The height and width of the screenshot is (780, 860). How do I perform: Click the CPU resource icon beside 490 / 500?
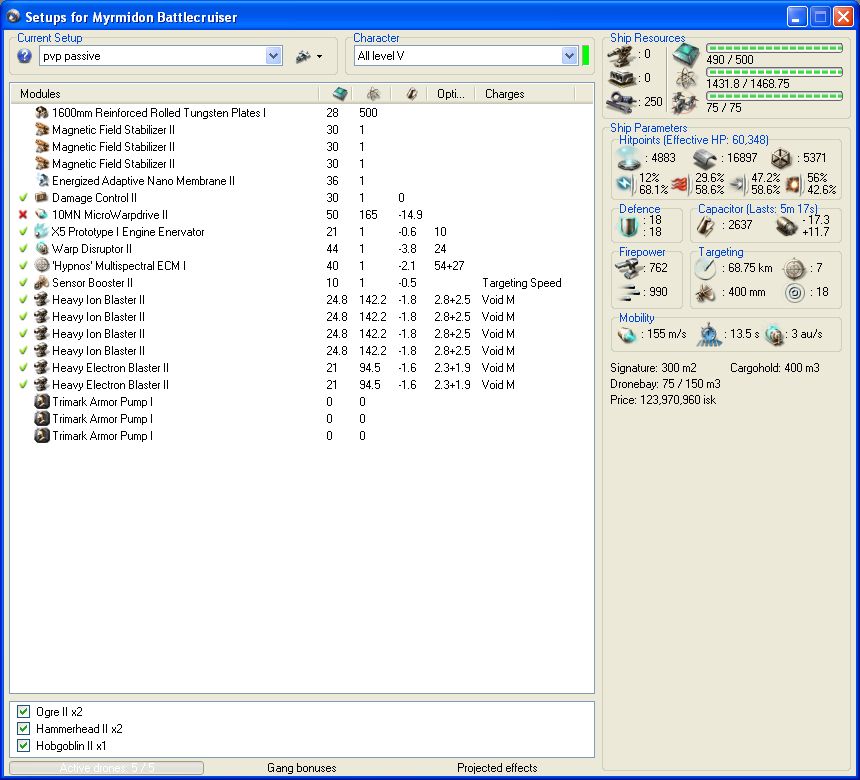pyautogui.click(x=686, y=55)
